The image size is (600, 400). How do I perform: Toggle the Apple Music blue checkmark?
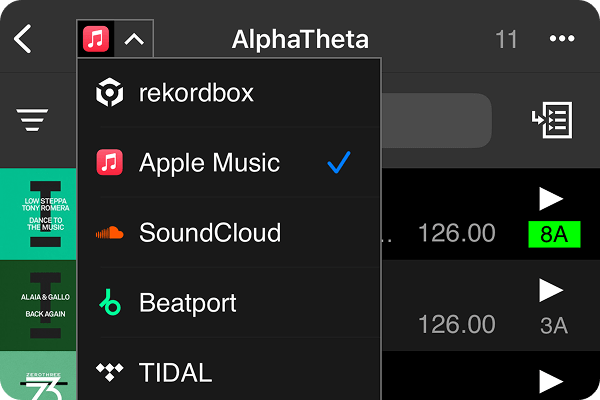pos(340,163)
